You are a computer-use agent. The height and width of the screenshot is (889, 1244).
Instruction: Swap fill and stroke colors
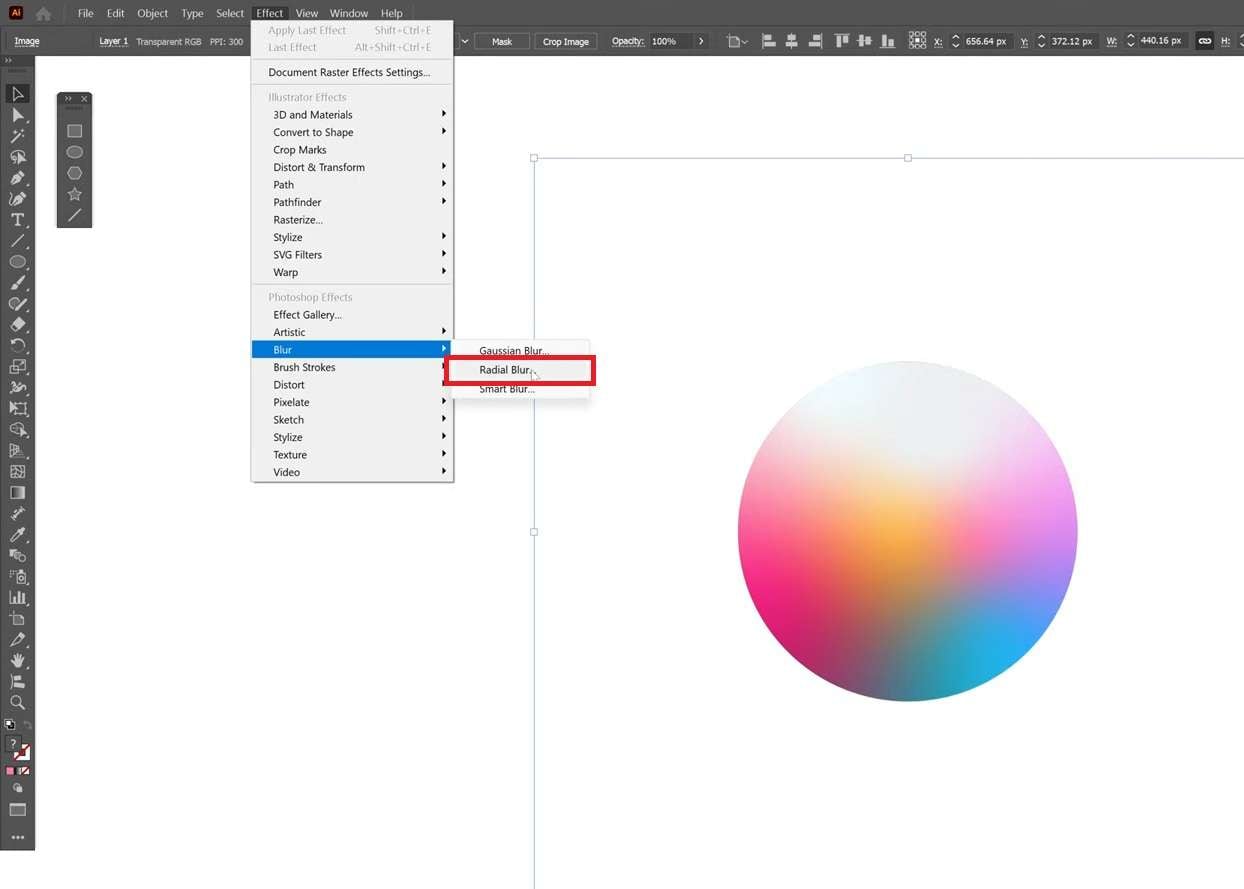(28, 724)
